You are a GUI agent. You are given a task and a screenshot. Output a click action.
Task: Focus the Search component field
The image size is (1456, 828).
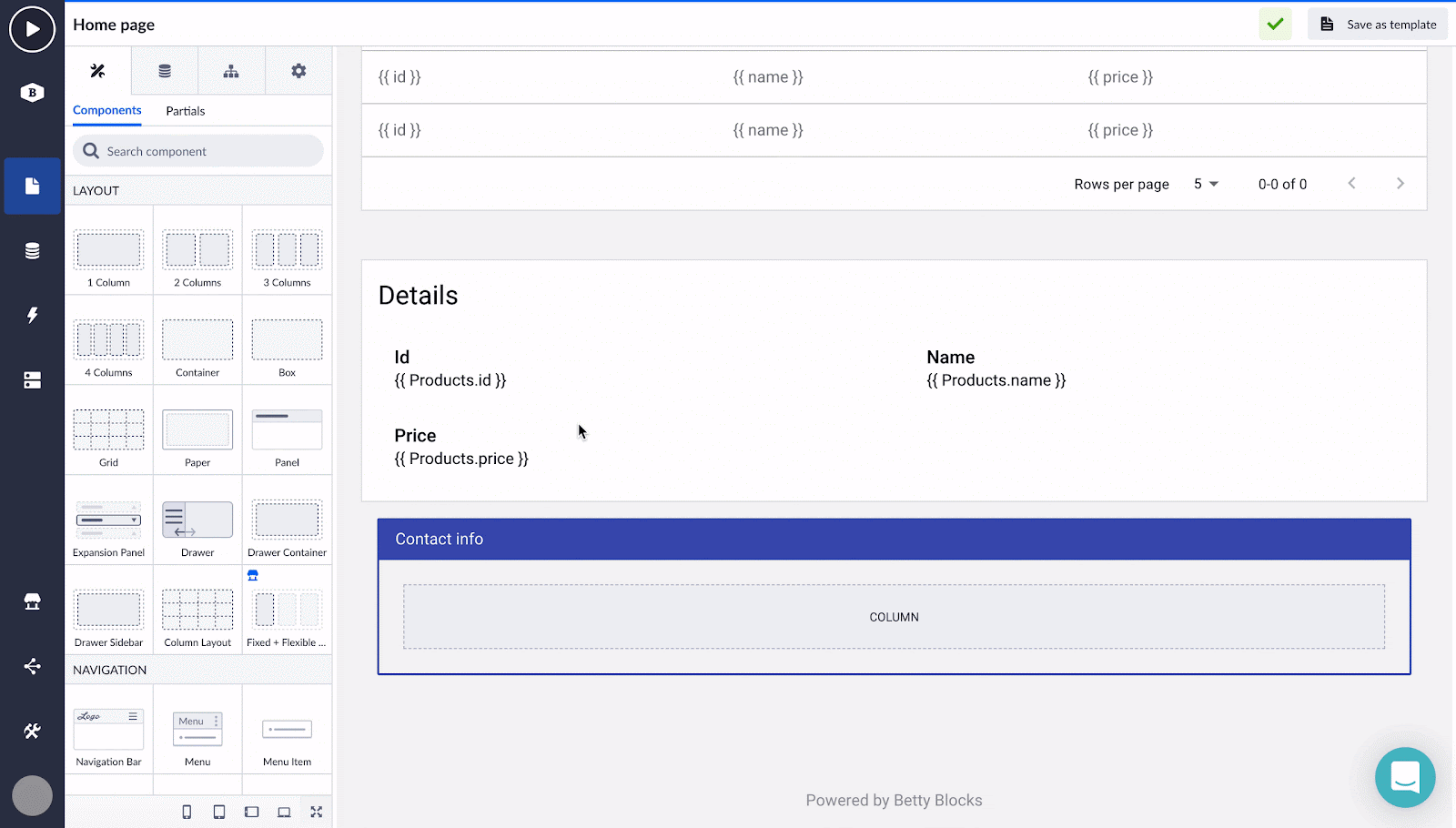click(x=198, y=151)
